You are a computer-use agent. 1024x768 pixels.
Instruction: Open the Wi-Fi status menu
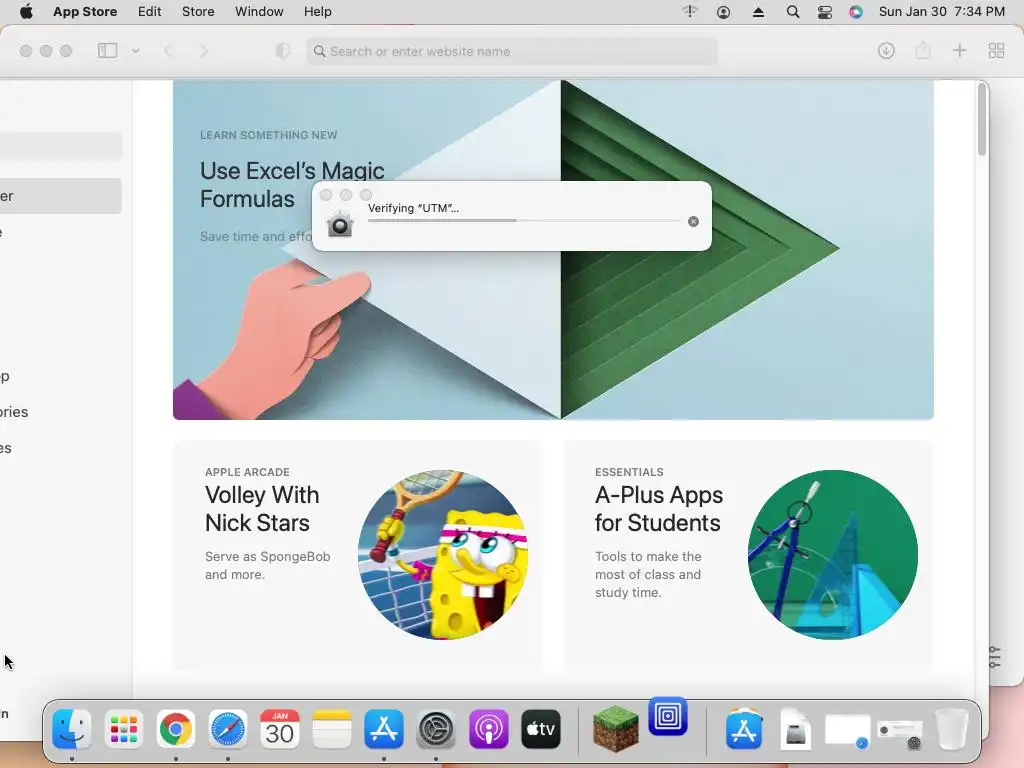[x=690, y=11]
